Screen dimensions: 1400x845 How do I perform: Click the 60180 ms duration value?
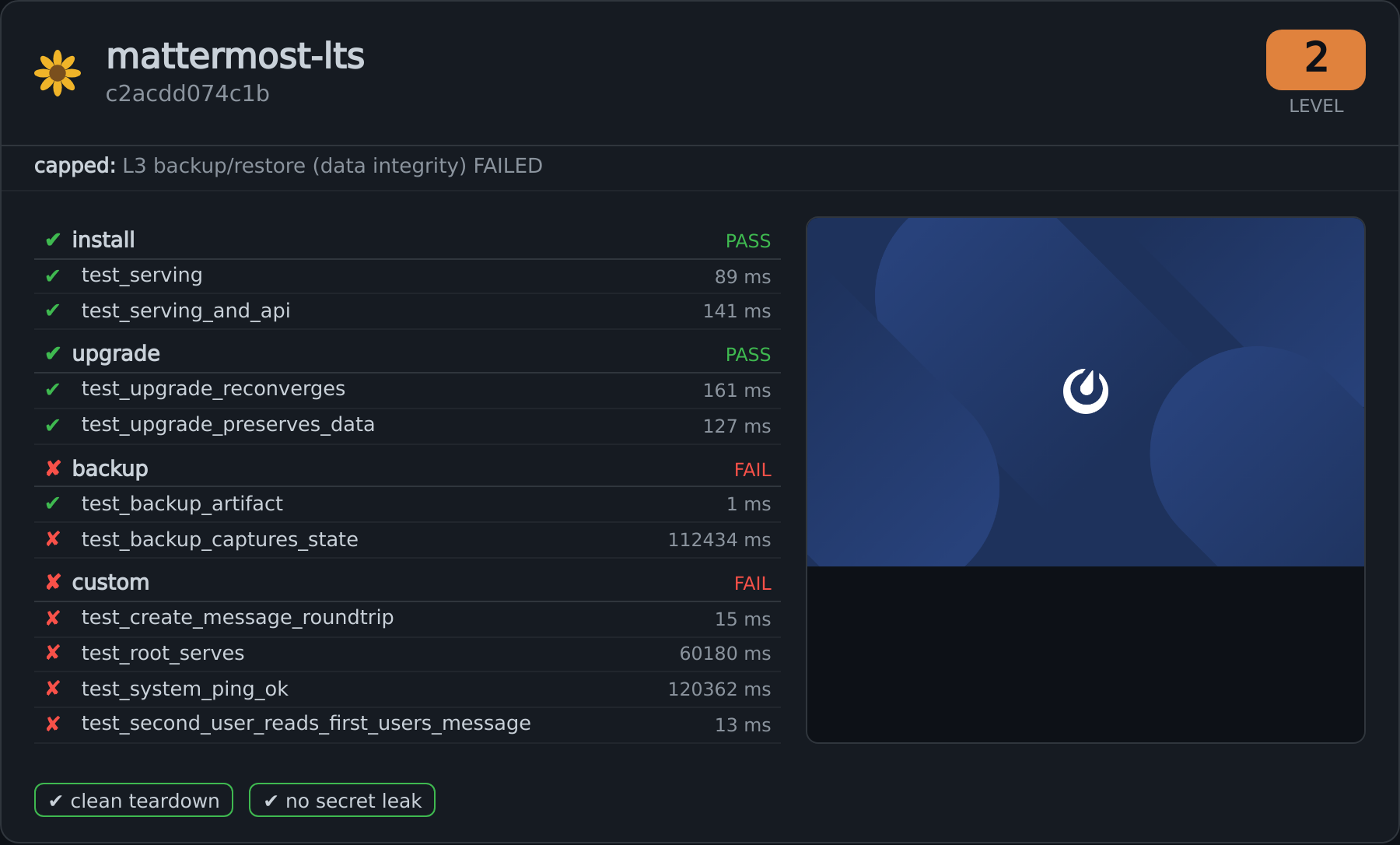pos(725,654)
